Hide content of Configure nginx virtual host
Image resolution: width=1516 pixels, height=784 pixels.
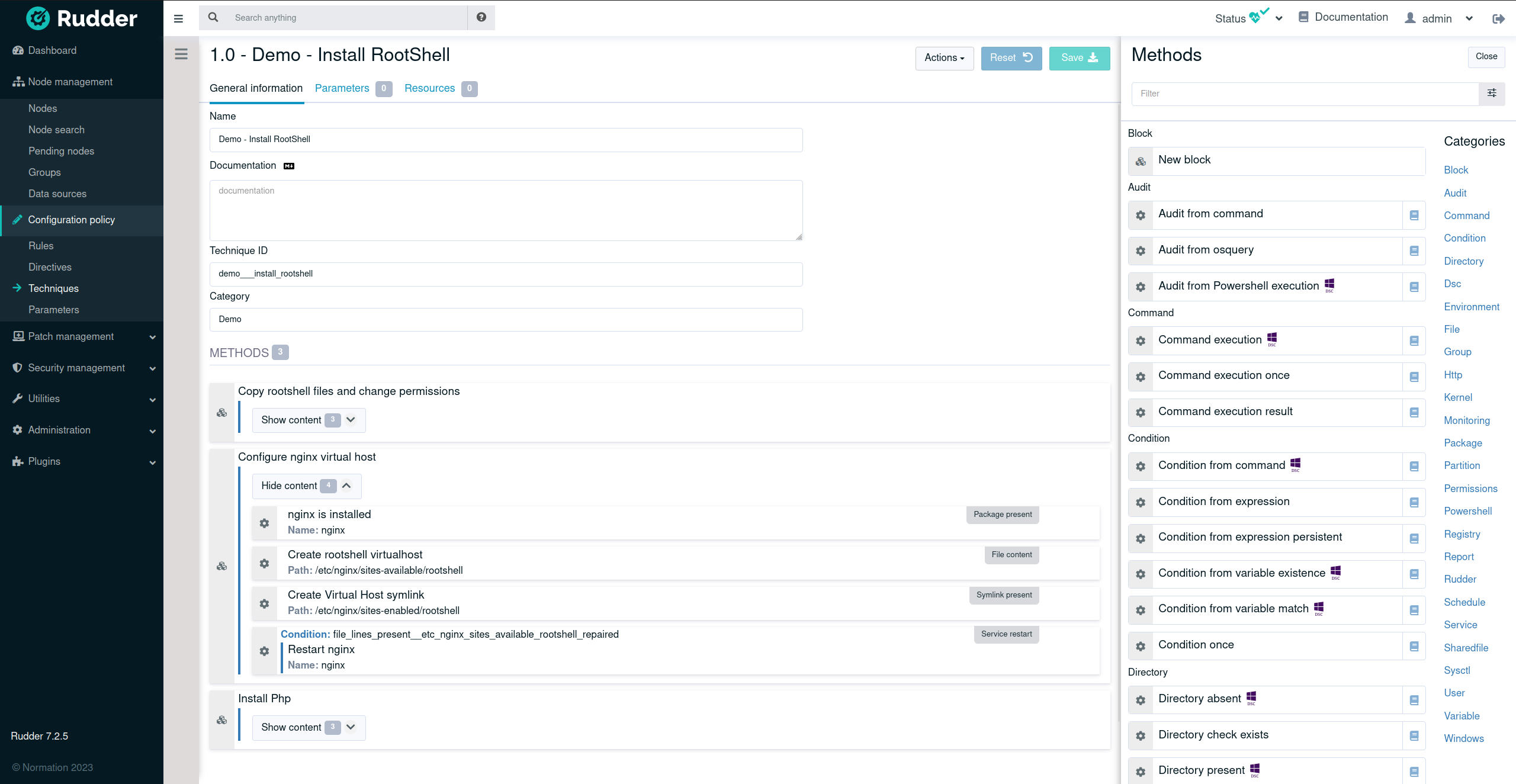[x=306, y=486]
